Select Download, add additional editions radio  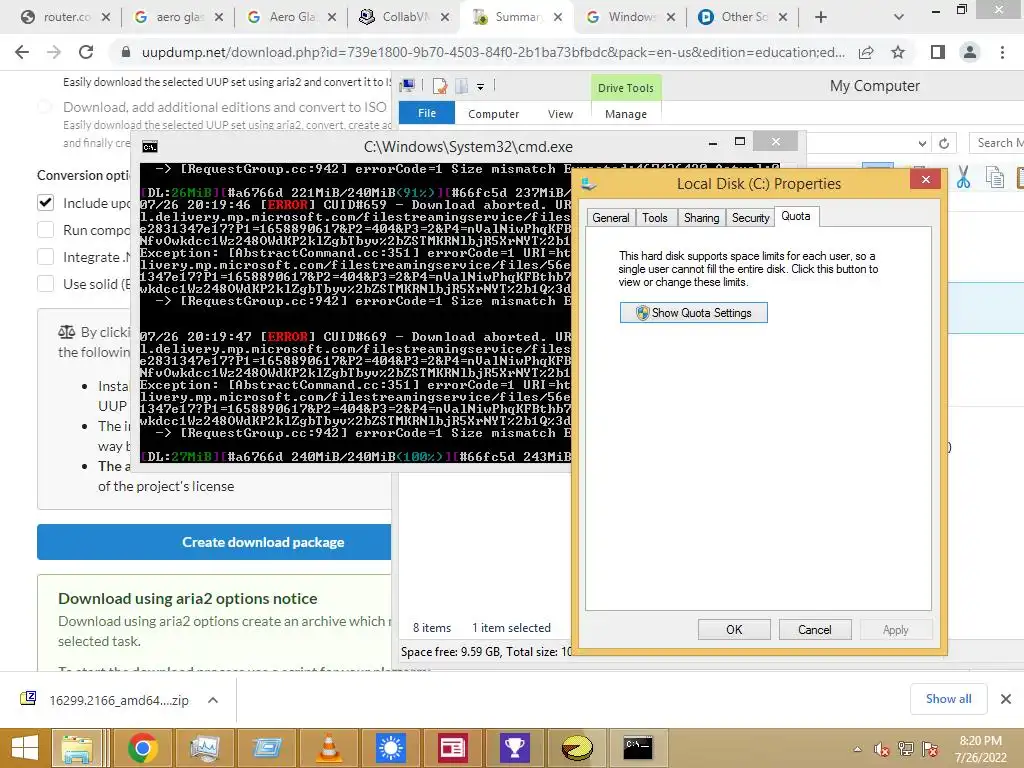click(x=44, y=106)
